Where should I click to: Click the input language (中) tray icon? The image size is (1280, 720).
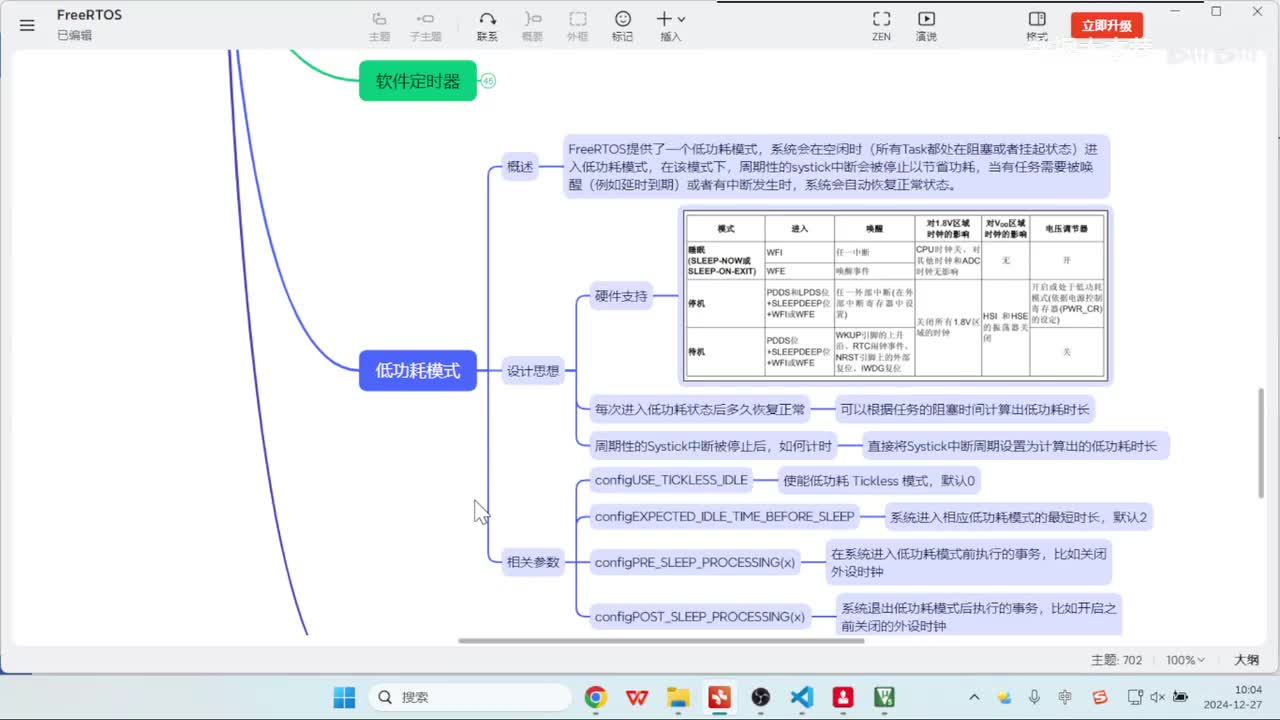[x=1066, y=697]
